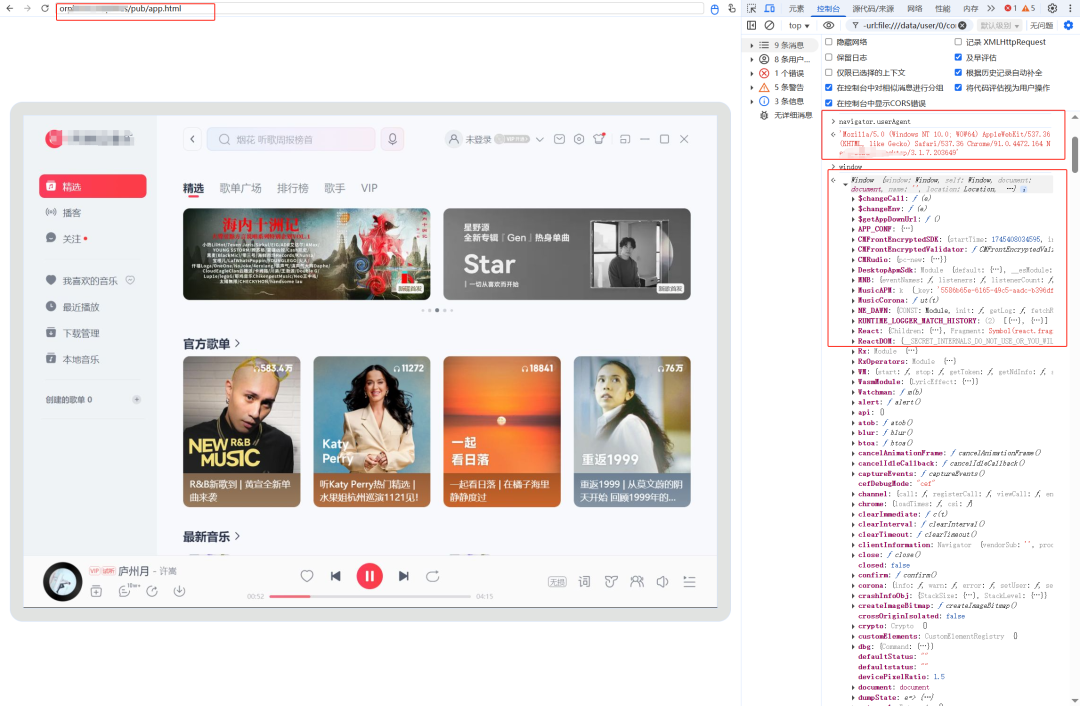1080x706 pixels.
Task: Toggle the 保留日志 checkbox
Action: pos(829,57)
